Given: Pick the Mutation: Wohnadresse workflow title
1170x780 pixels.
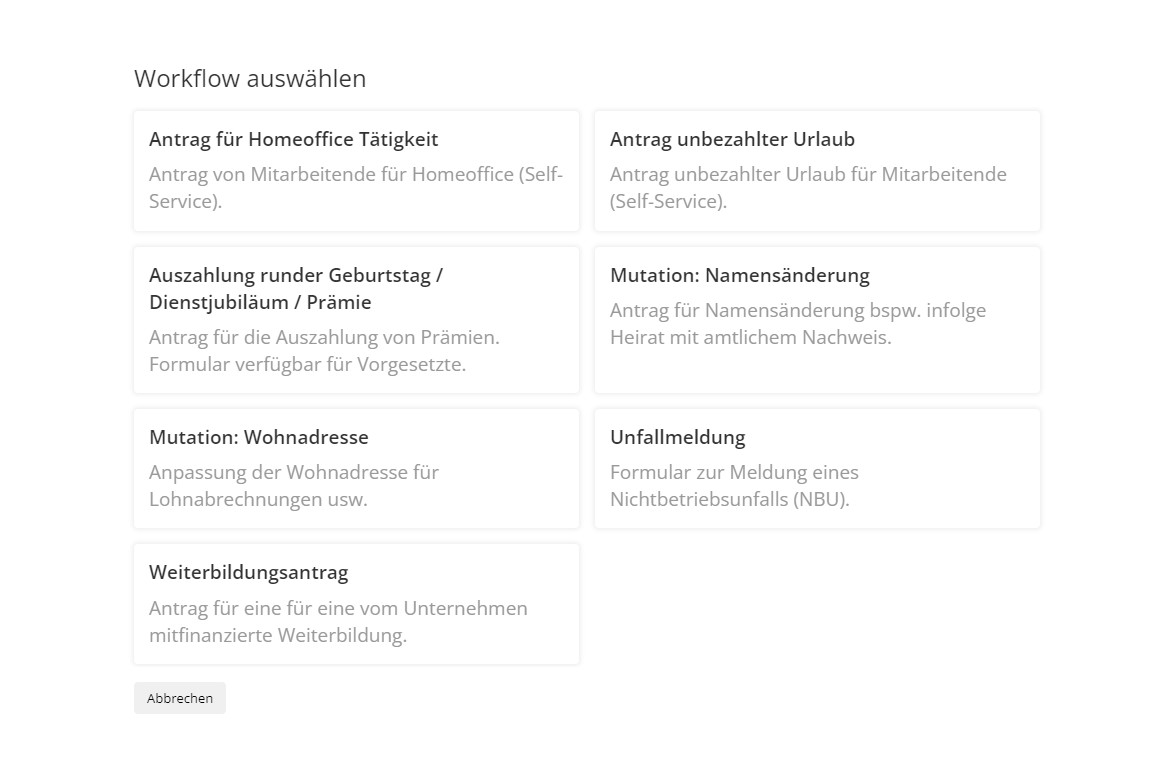Looking at the screenshot, I should coord(258,438).
